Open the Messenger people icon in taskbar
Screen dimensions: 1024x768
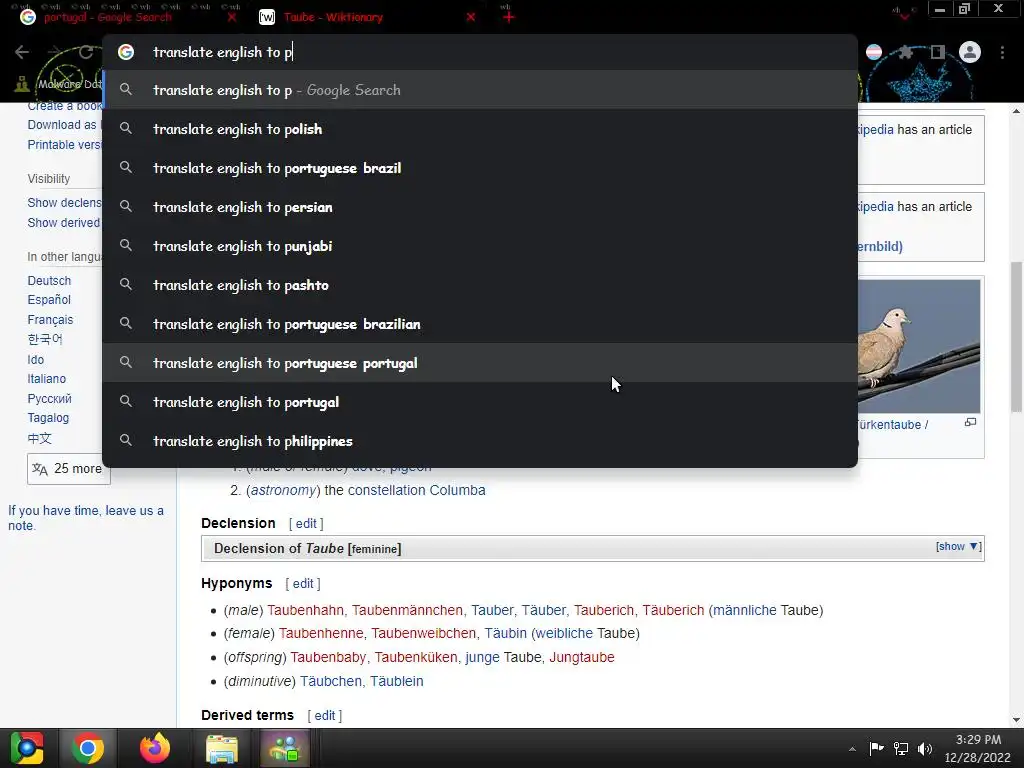click(x=286, y=748)
